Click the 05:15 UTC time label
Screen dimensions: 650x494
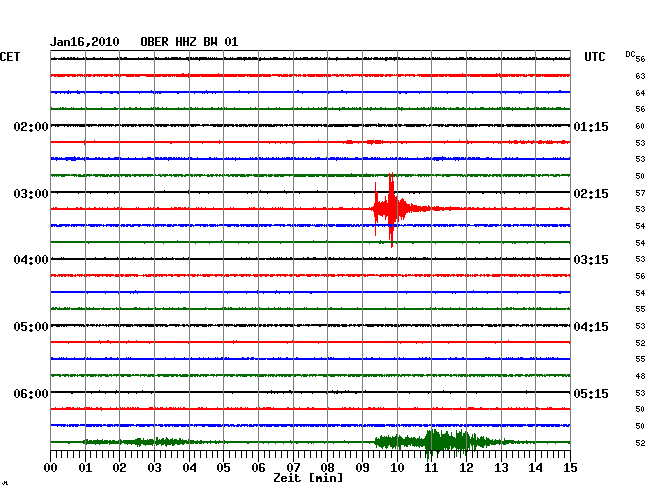click(x=591, y=393)
